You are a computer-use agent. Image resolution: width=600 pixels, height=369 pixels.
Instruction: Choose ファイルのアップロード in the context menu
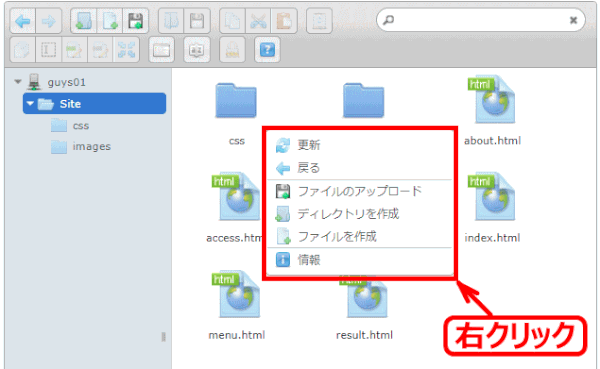pos(359,191)
